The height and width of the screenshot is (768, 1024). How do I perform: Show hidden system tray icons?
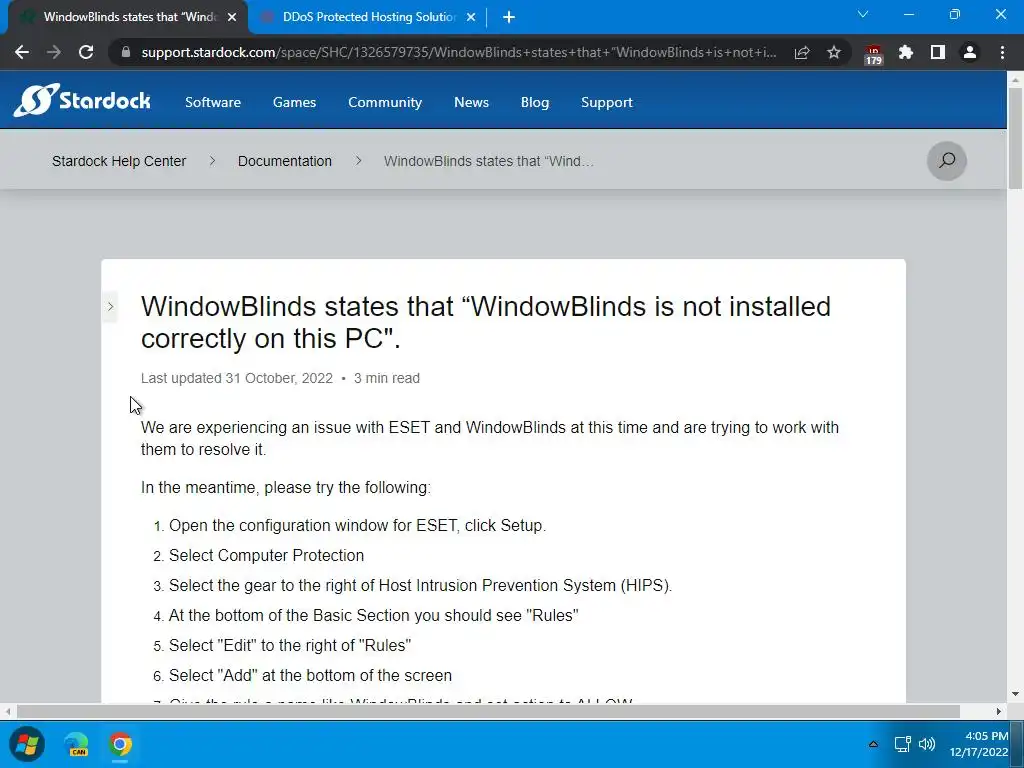[x=873, y=744]
